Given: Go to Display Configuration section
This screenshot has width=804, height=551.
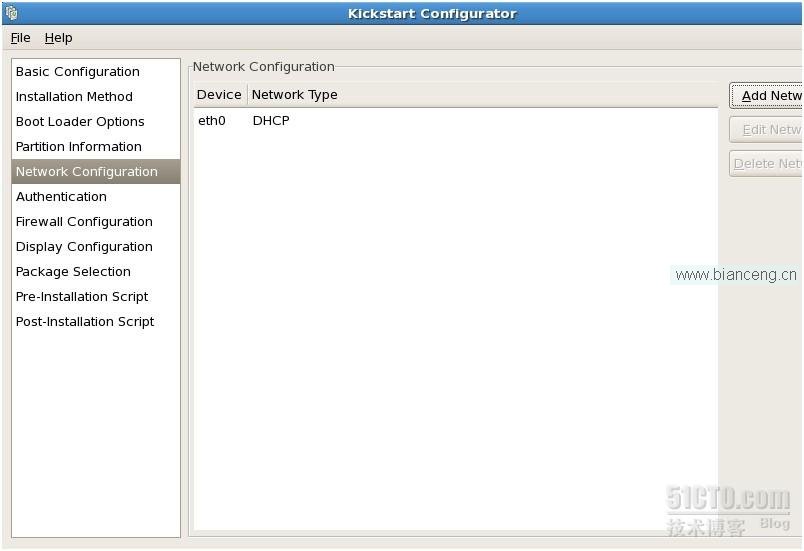Looking at the screenshot, I should click(x=96, y=247).
